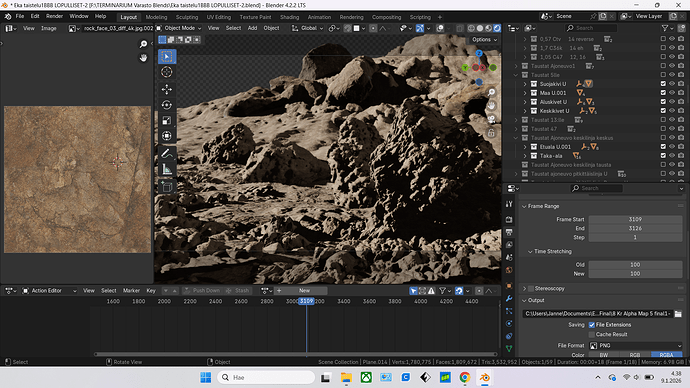The height and width of the screenshot is (388, 690).
Task: Collapse the Taustat 5lle collection
Action: [x=516, y=75]
